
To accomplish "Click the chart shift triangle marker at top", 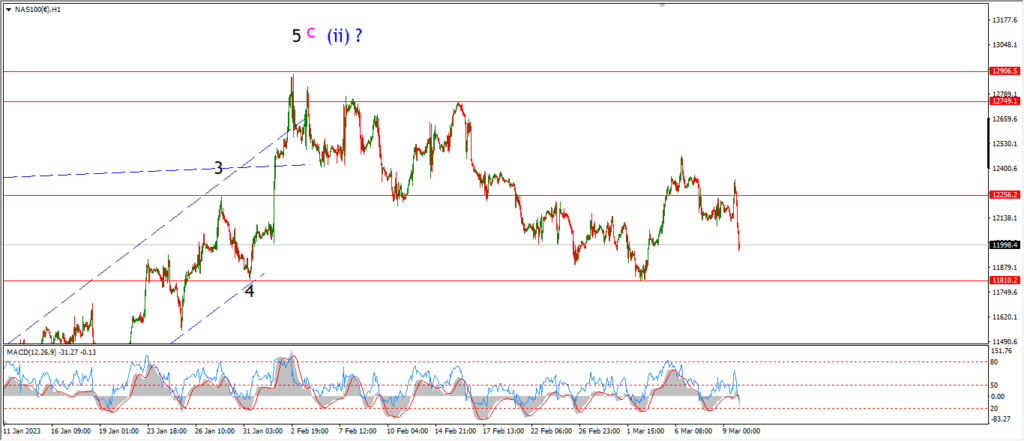I will pos(663,5).
